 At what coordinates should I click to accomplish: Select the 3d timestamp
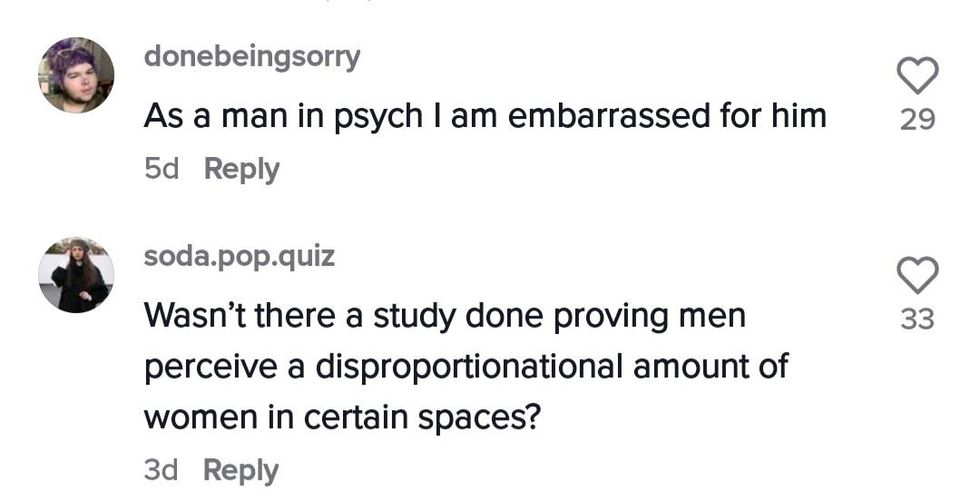click(x=161, y=469)
